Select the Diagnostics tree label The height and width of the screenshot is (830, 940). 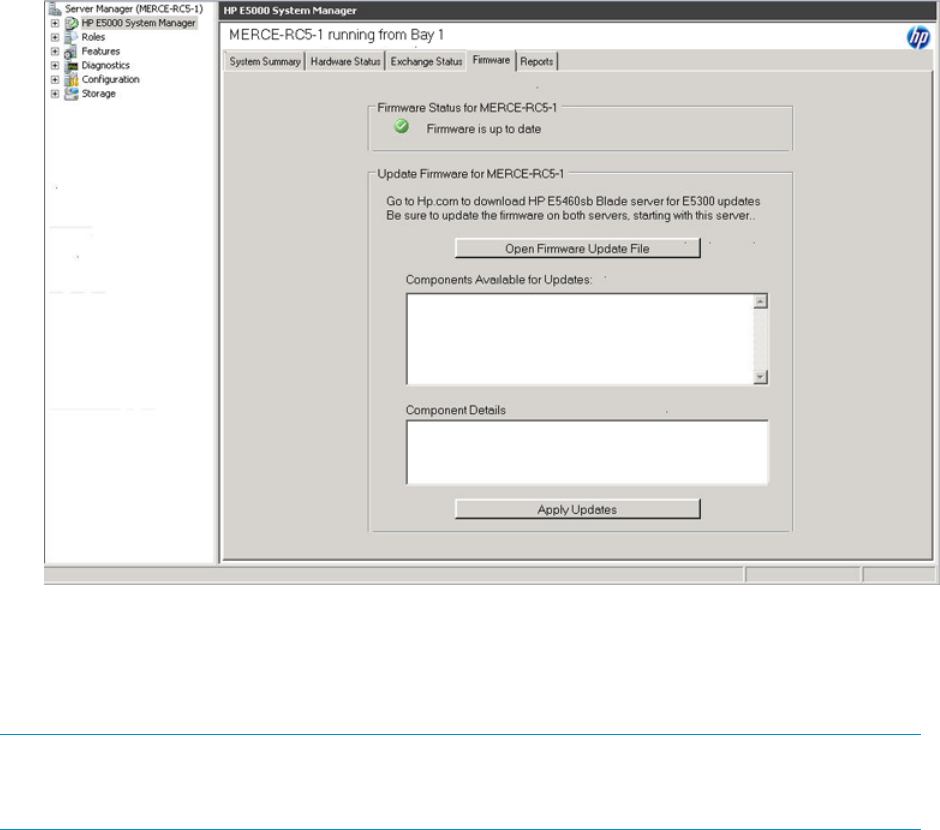point(106,65)
